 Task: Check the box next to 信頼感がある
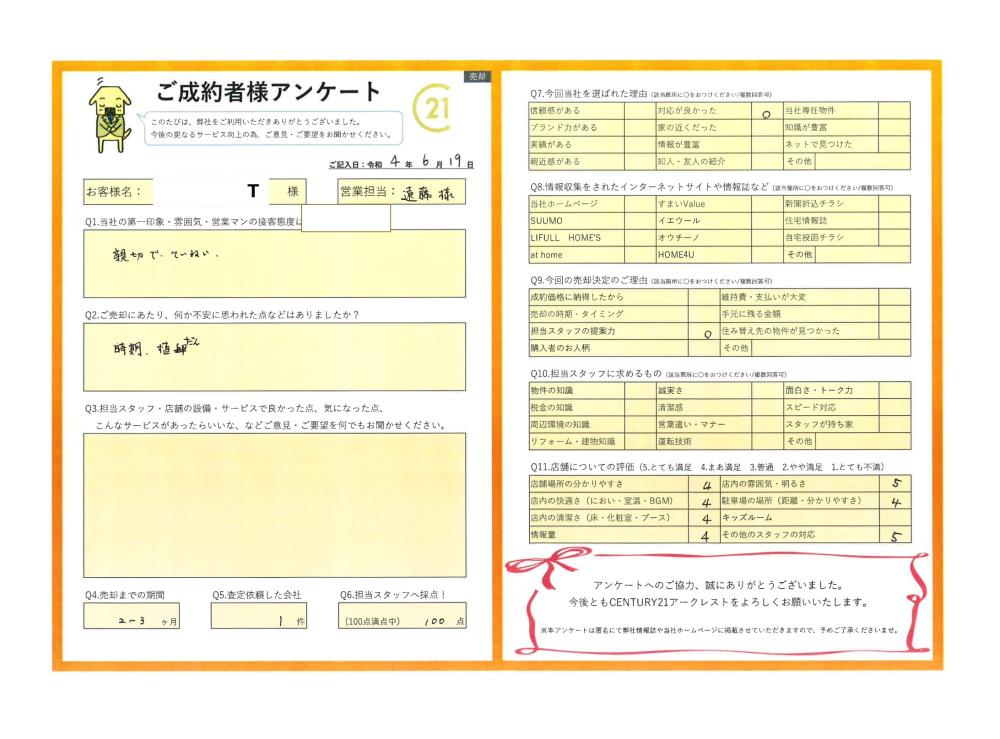640,111
